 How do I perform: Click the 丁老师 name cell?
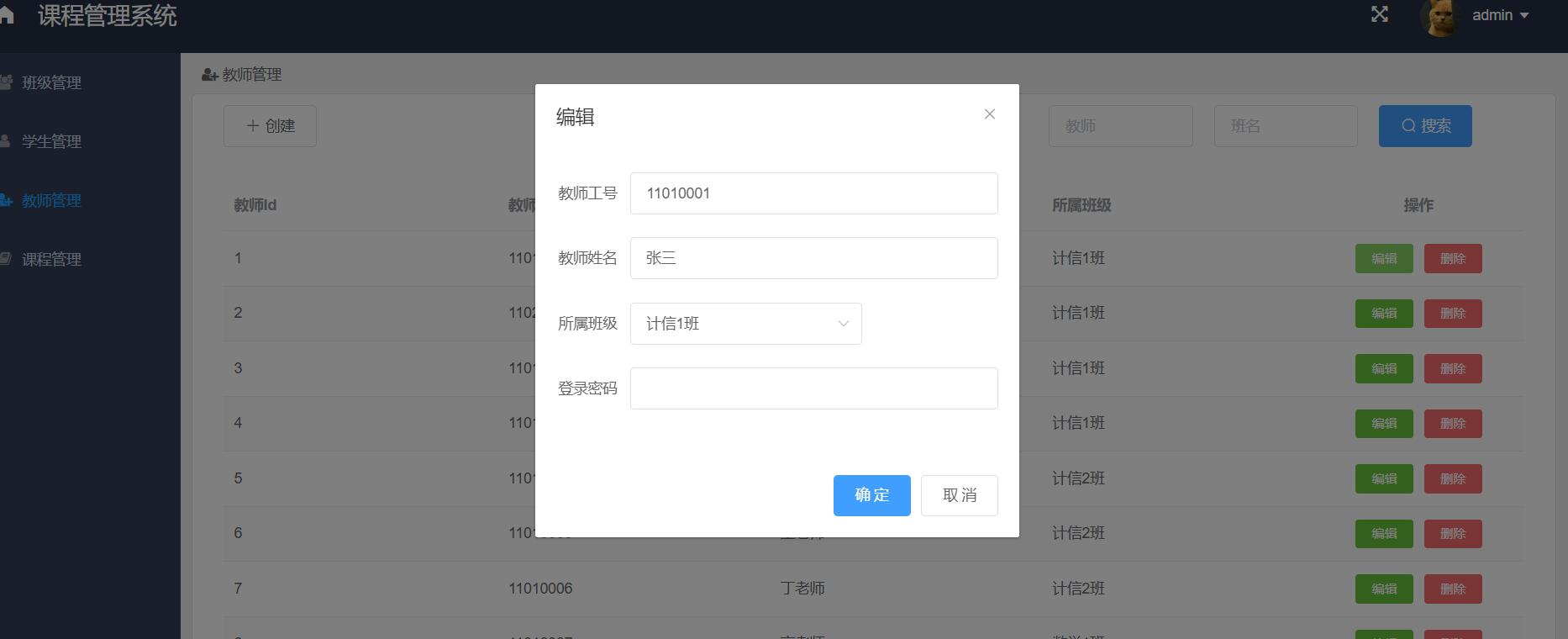(x=802, y=589)
